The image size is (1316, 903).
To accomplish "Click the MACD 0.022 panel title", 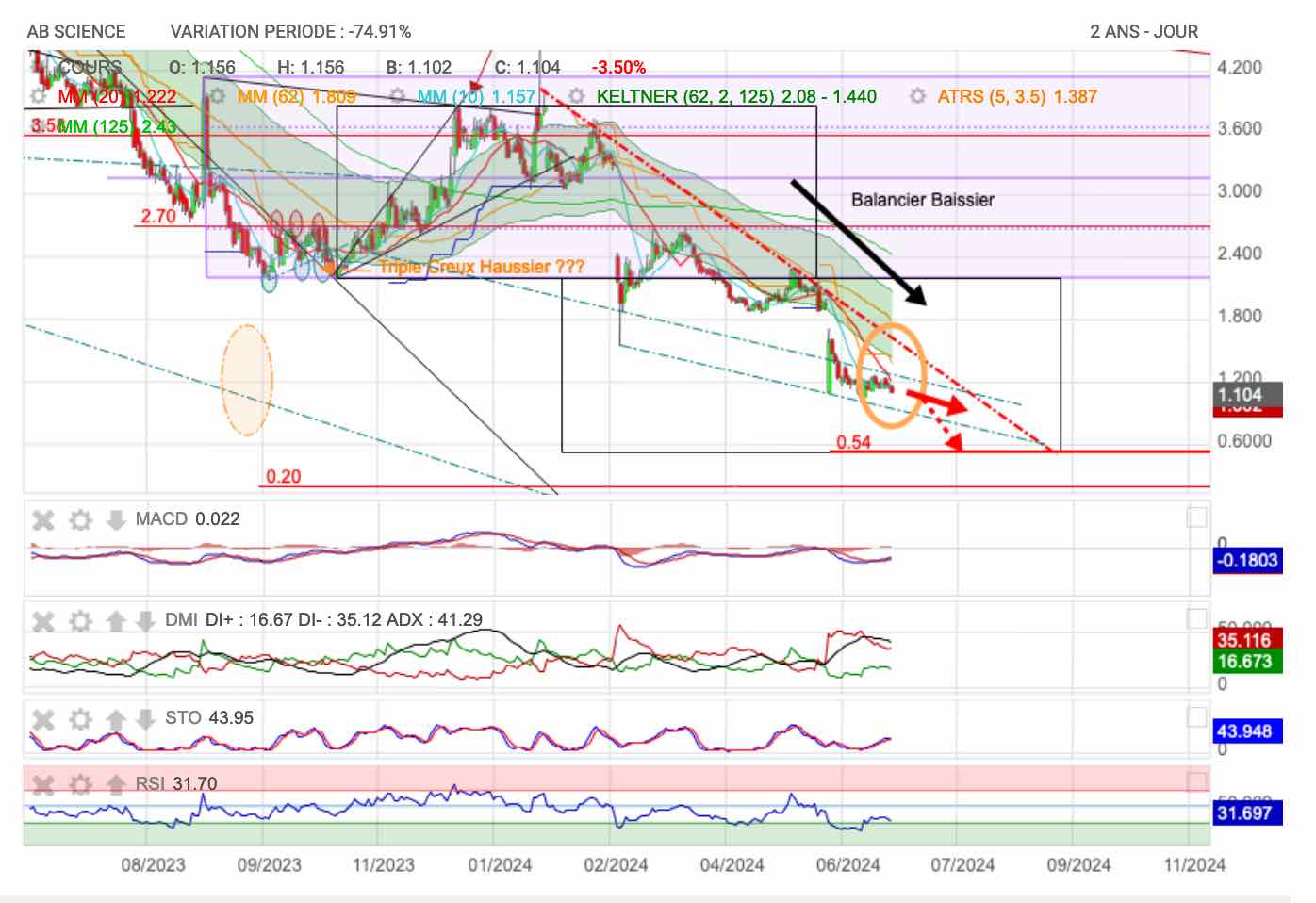I will (188, 518).
